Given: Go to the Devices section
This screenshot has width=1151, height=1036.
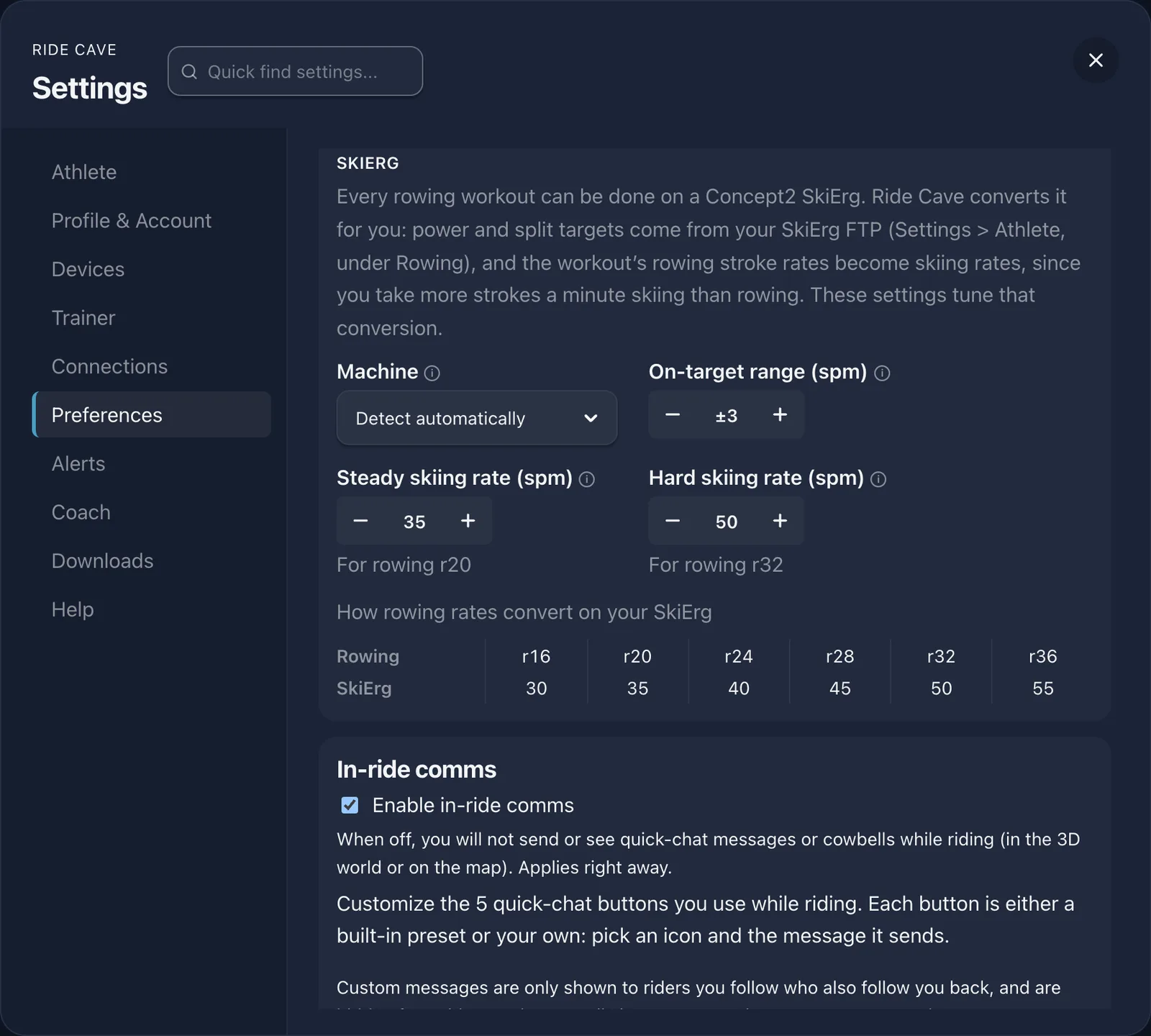Looking at the screenshot, I should click(152, 269).
